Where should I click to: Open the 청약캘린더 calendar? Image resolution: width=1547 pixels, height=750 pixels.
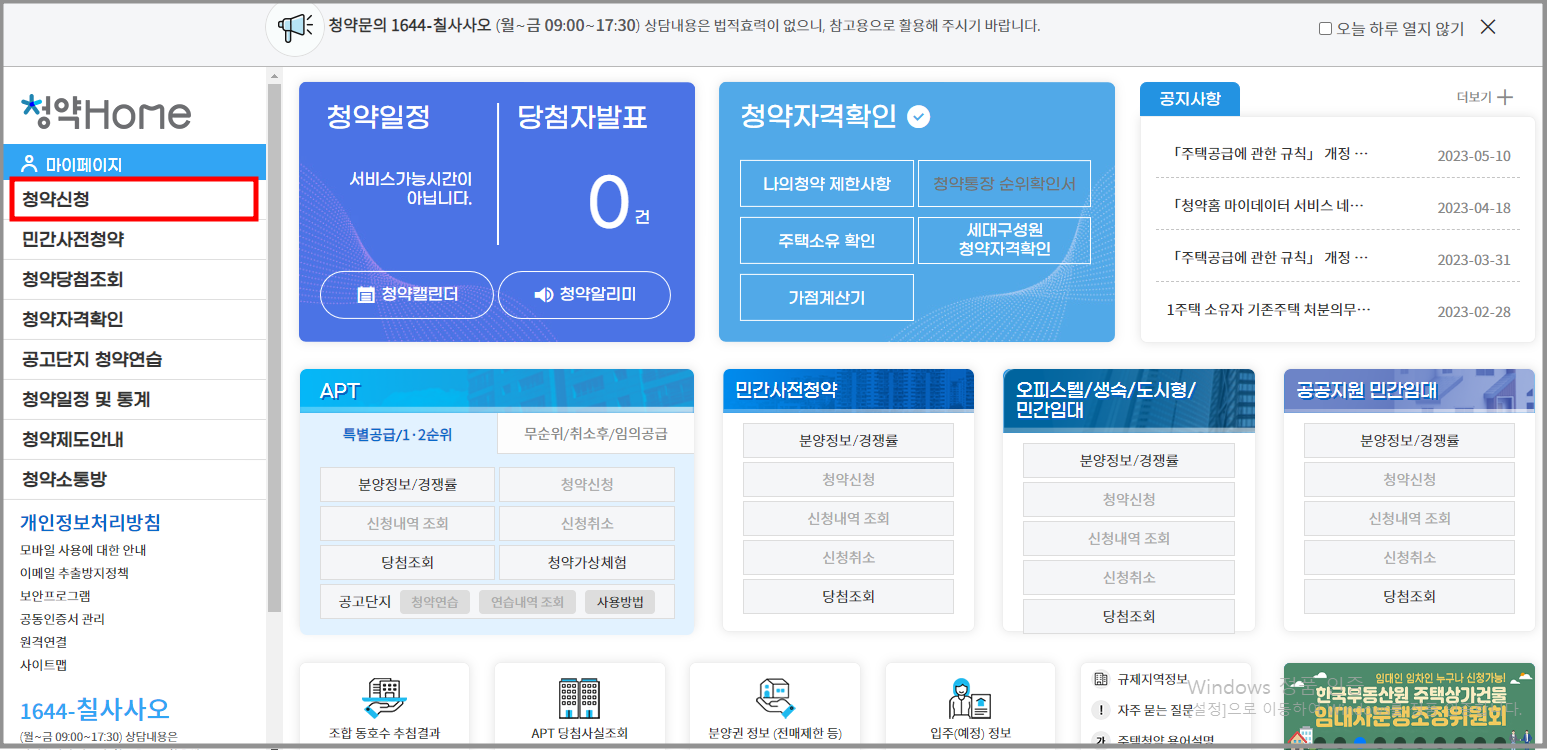coord(406,294)
